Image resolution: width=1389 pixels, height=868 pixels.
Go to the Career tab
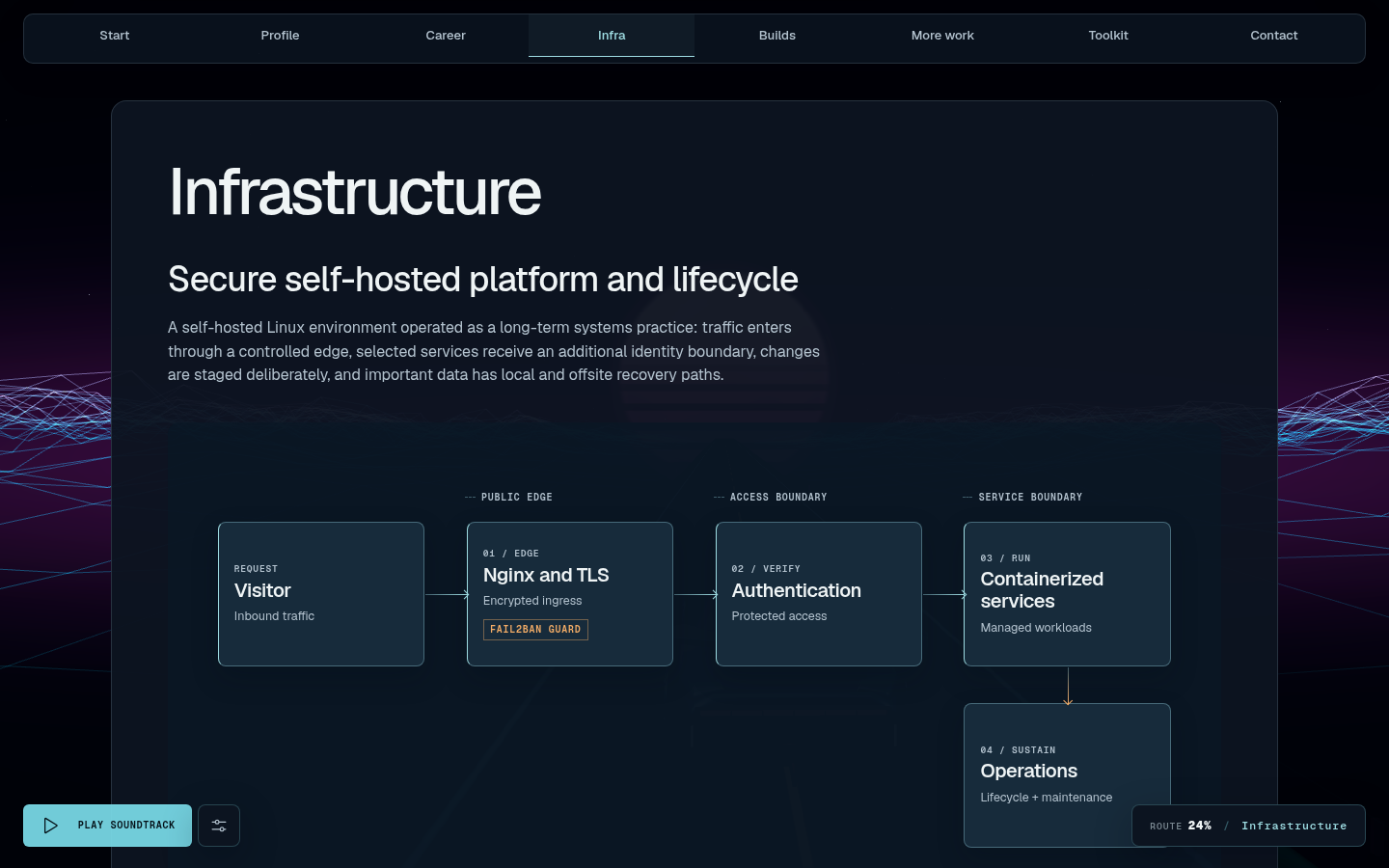[x=446, y=36]
